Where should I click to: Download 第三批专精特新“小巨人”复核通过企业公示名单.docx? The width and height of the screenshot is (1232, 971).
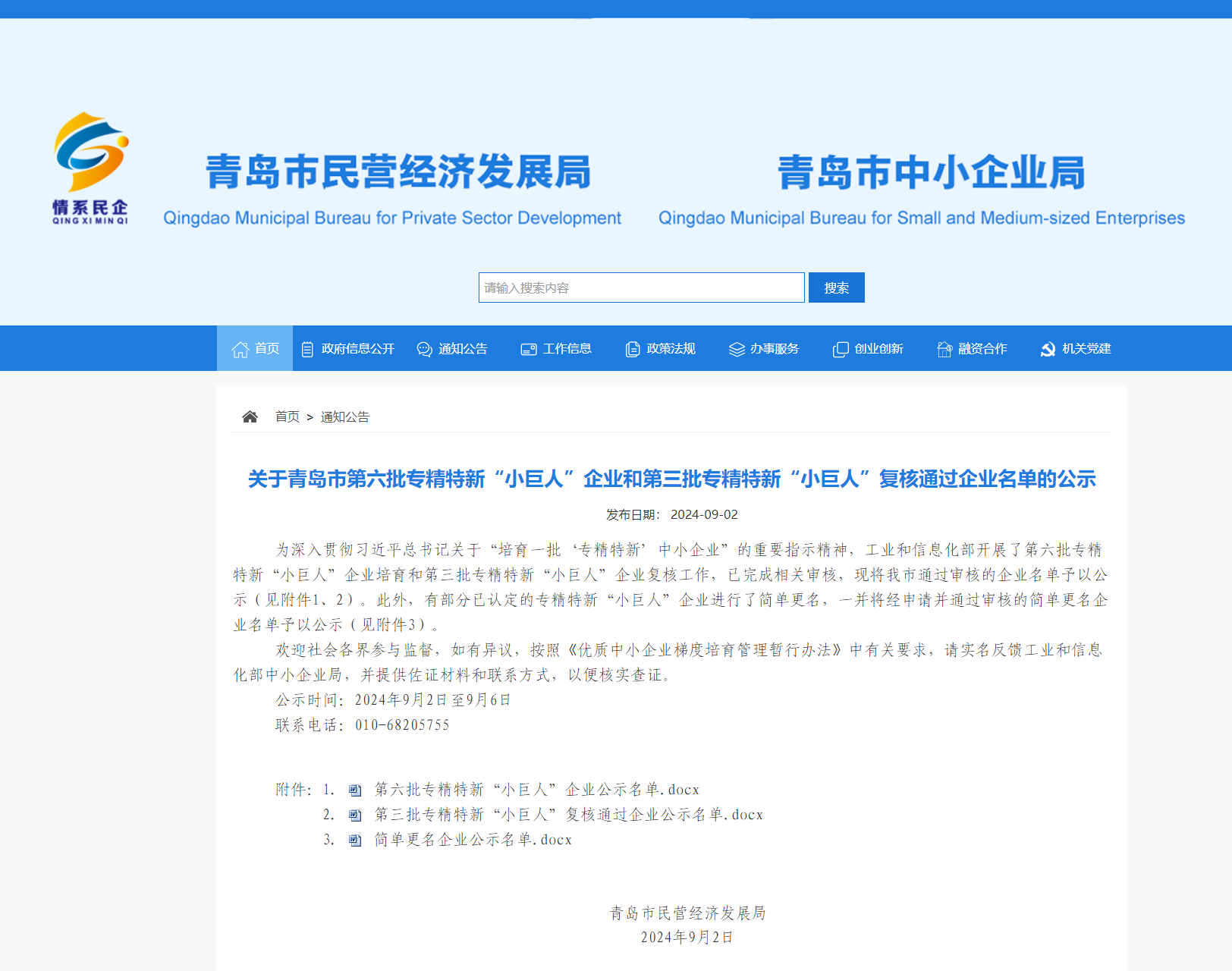click(x=568, y=815)
